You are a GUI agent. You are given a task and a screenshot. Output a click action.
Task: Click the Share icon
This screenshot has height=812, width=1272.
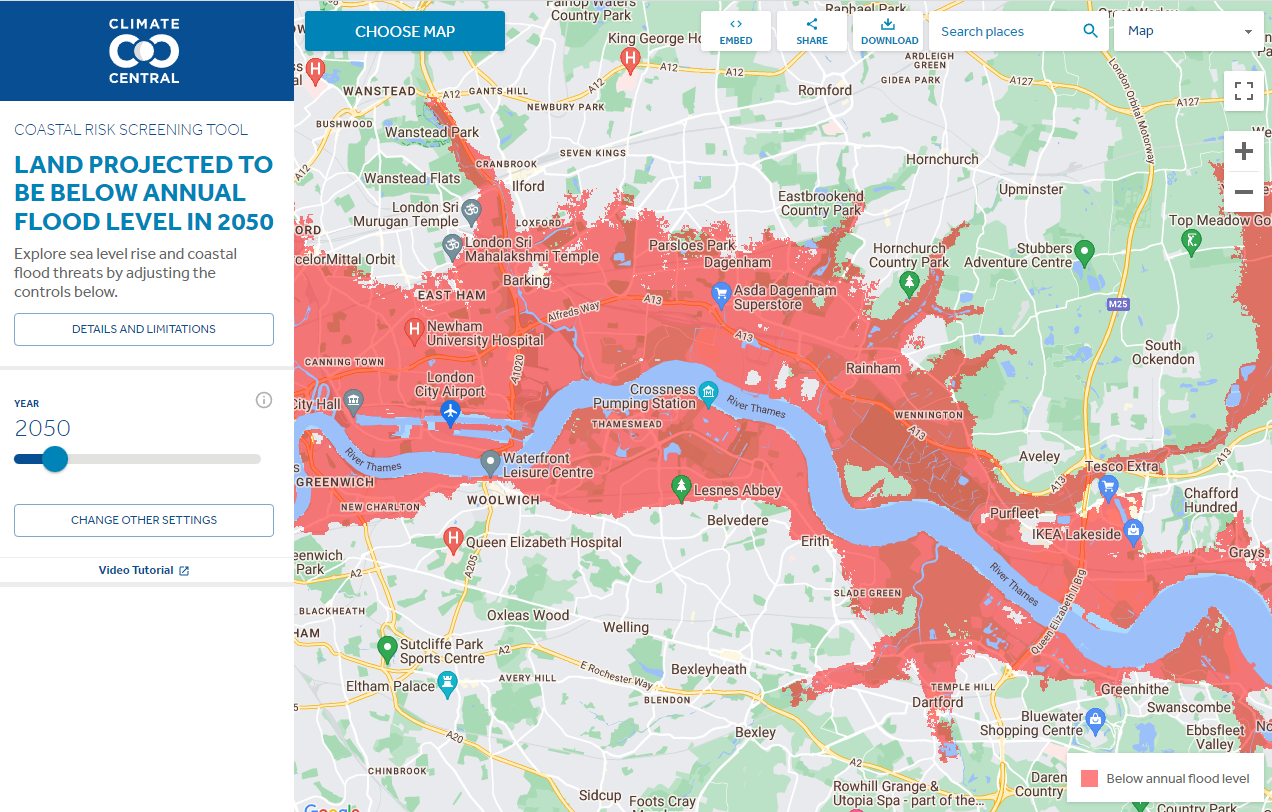pyautogui.click(x=811, y=31)
